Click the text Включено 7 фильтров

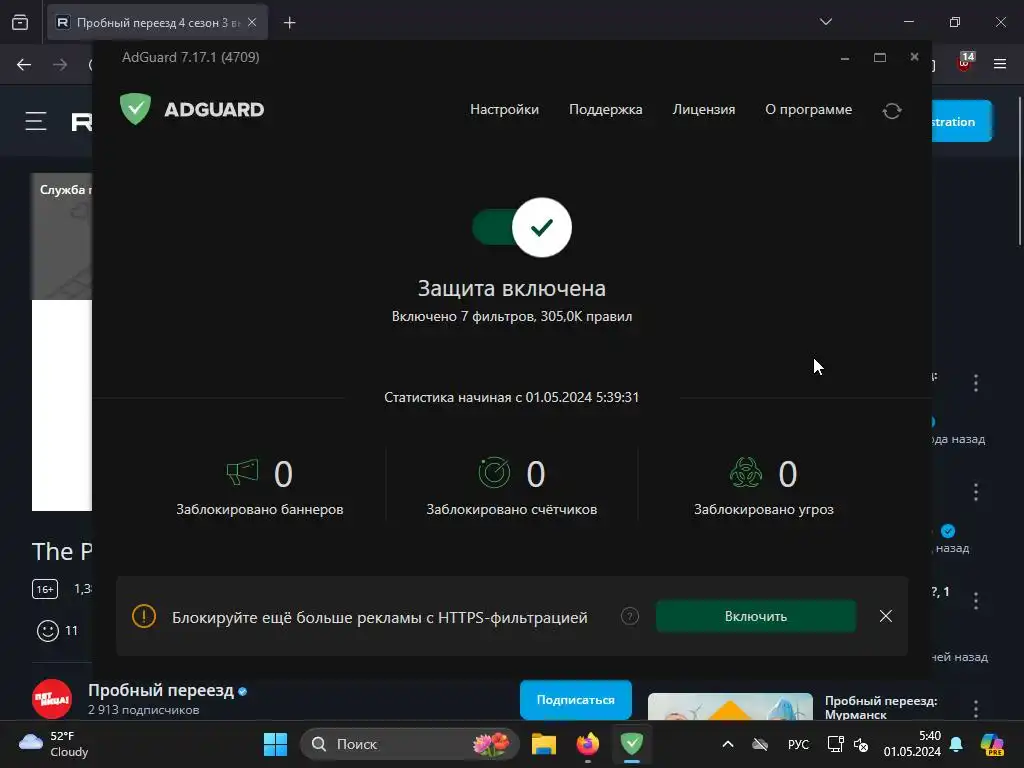pos(463,316)
